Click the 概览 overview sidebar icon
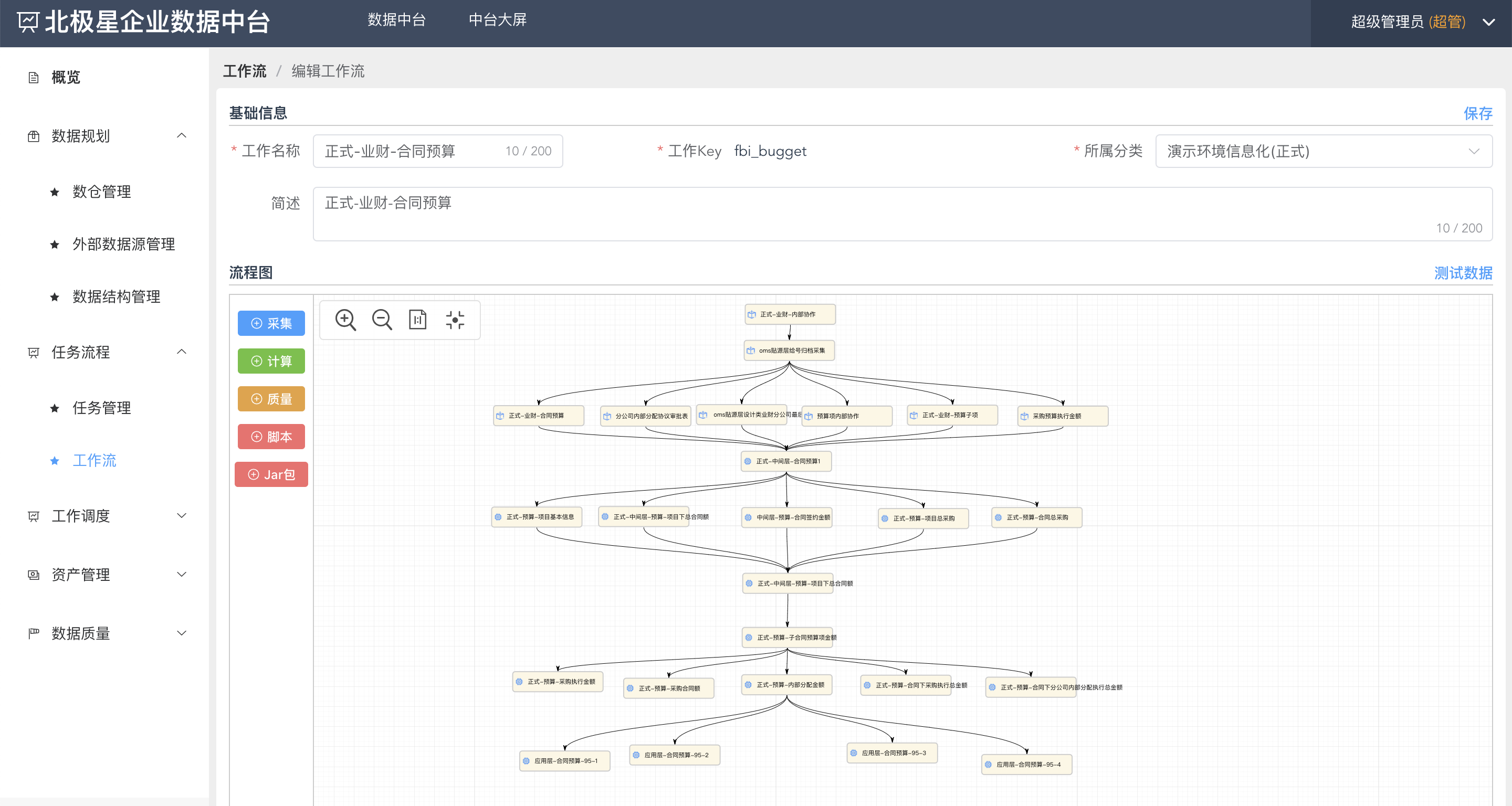The width and height of the screenshot is (1512, 806). click(34, 78)
